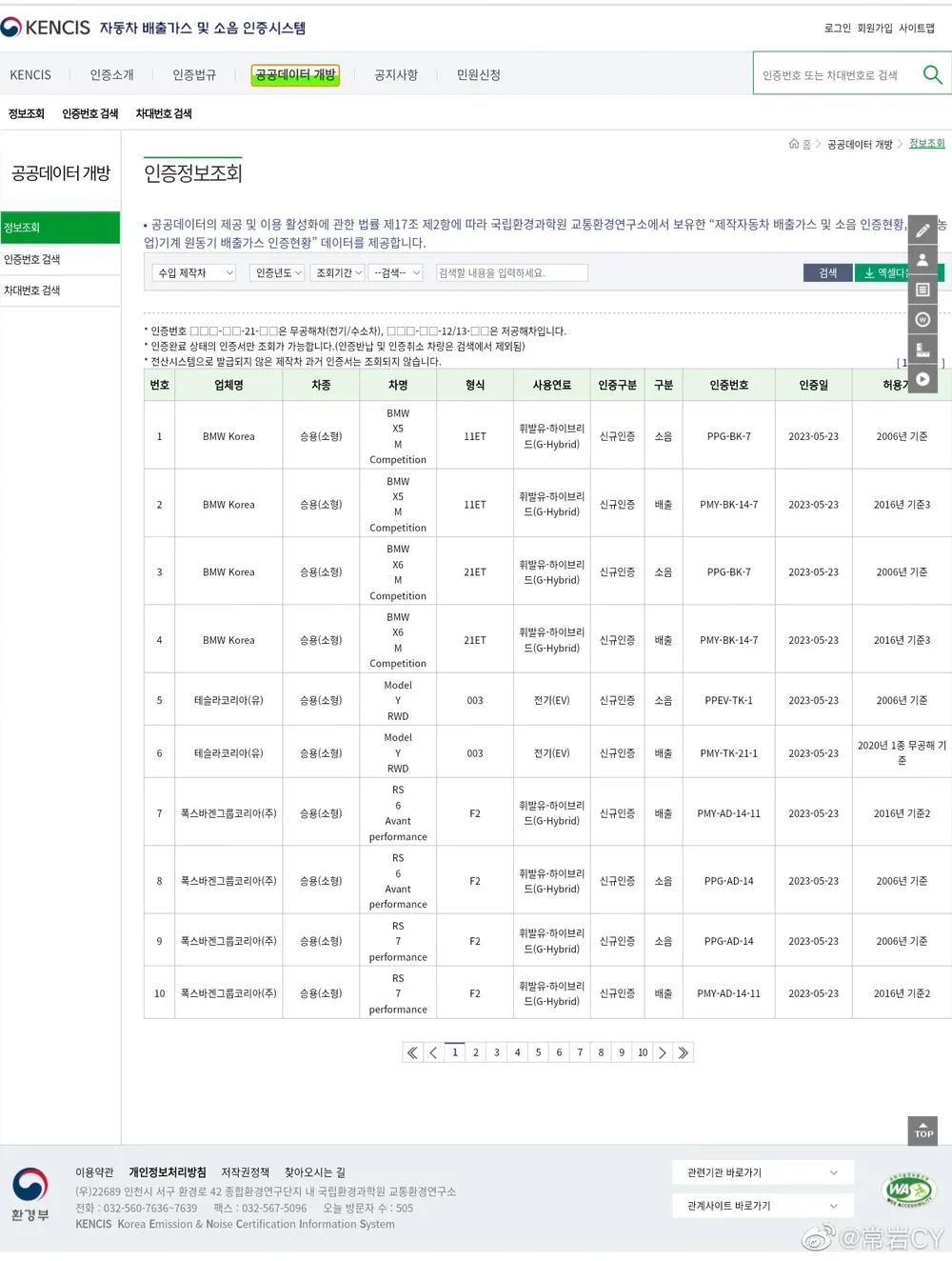Open KENCIS menu in main navigation
Screen dimensions: 952x1261
[30, 75]
